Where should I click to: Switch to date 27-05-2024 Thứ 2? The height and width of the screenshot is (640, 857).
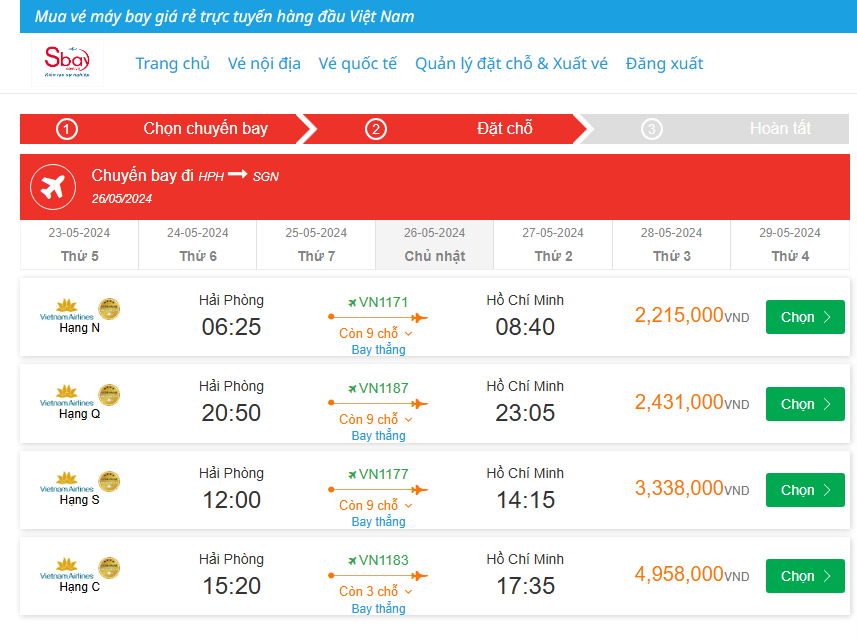(x=553, y=244)
